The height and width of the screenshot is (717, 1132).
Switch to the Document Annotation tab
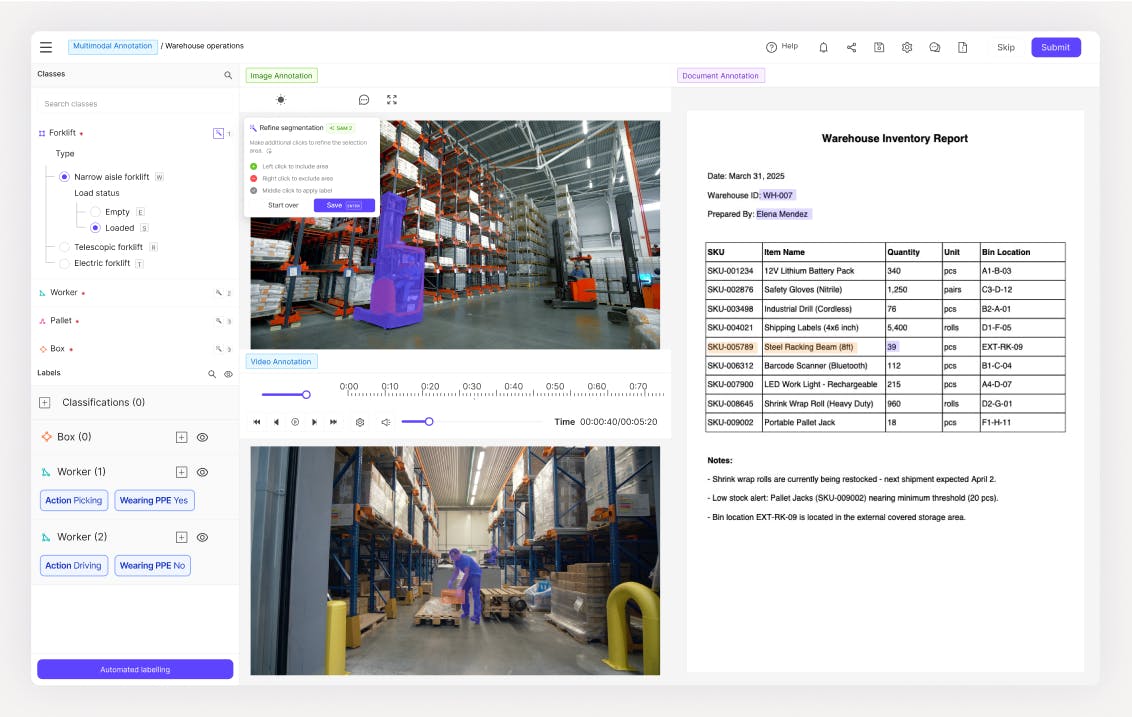pyautogui.click(x=720, y=76)
